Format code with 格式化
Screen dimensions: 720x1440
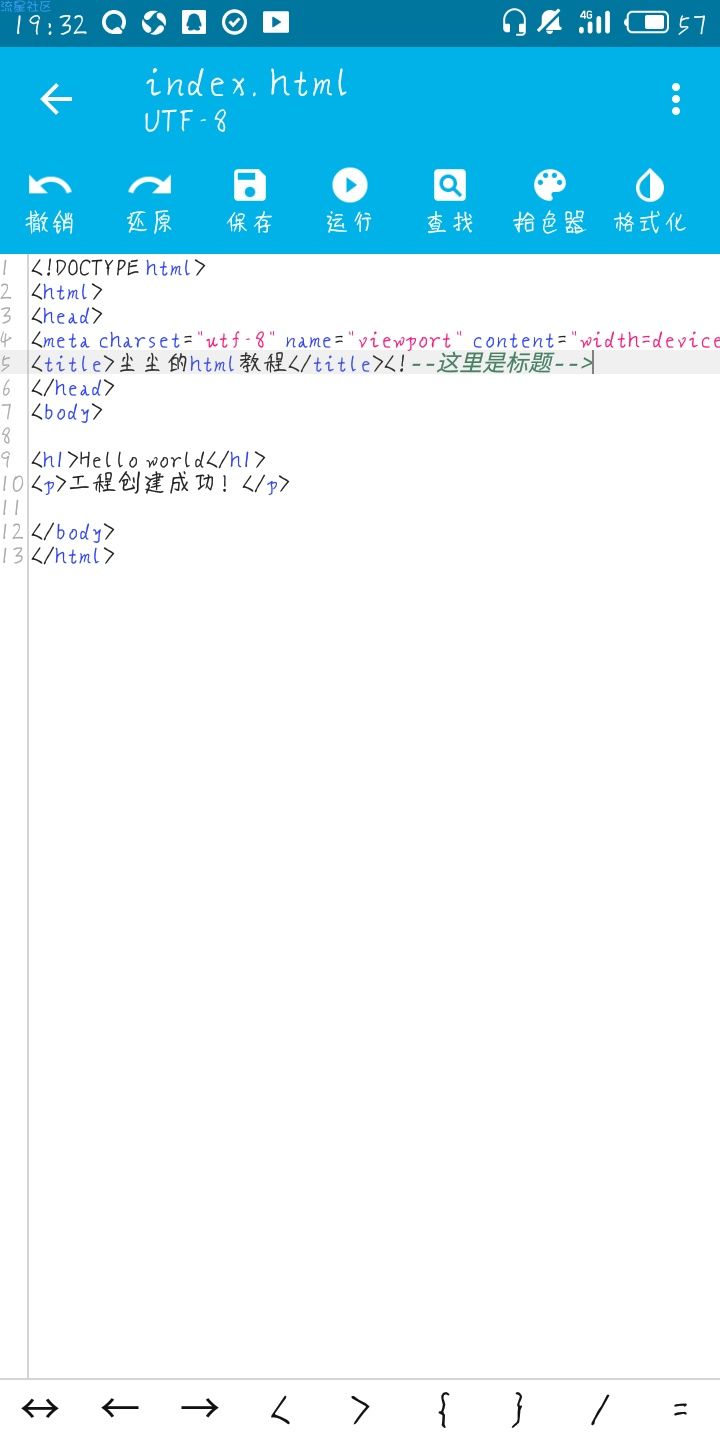[650, 202]
